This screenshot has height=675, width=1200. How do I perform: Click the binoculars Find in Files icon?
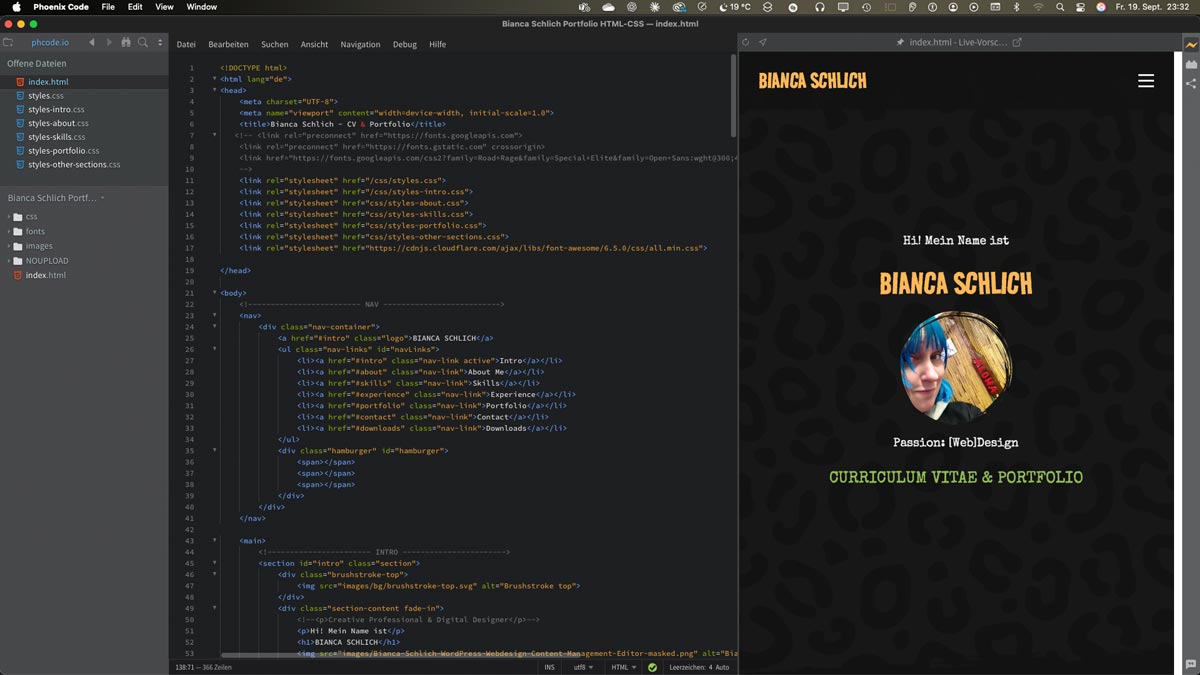126,43
